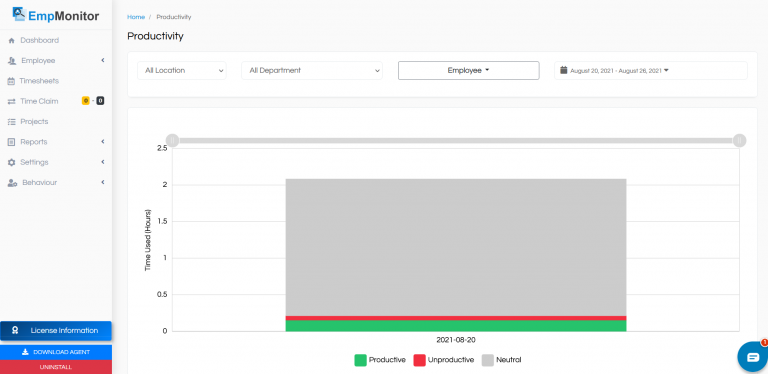Click the yellow Time Claim counter badge
The image size is (768, 374).
click(x=86, y=101)
